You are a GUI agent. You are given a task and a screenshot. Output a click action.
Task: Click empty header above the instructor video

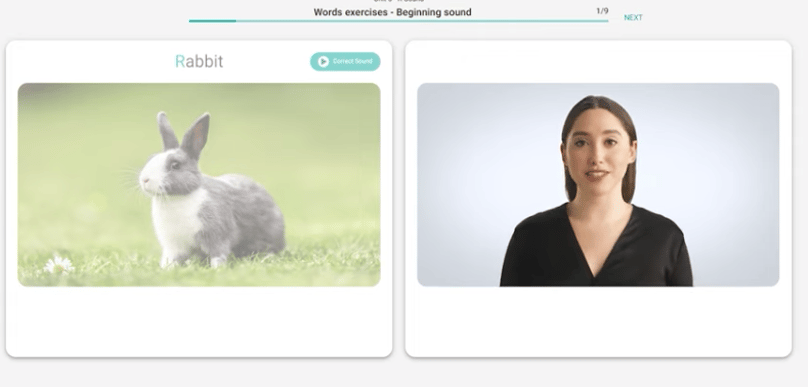[598, 61]
